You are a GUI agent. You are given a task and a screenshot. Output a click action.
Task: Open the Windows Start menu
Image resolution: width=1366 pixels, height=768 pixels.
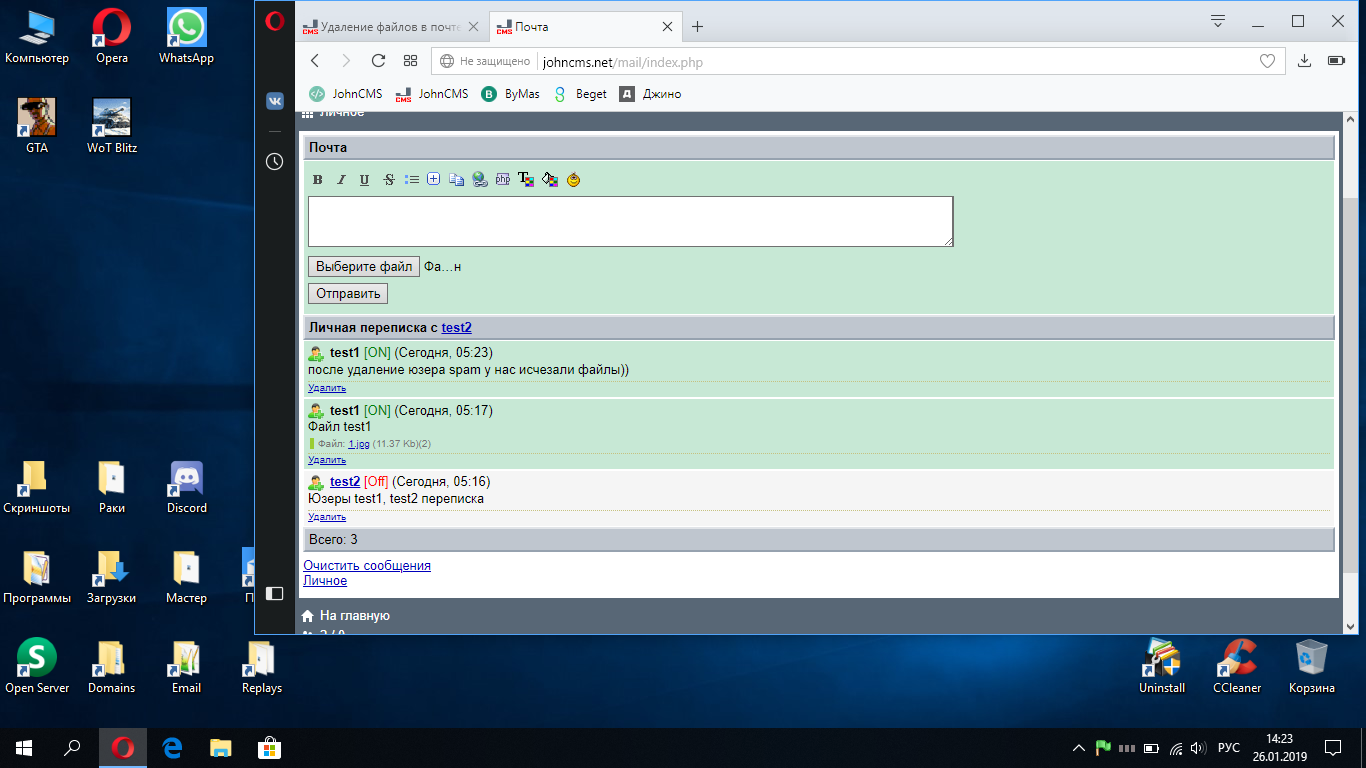click(x=24, y=748)
